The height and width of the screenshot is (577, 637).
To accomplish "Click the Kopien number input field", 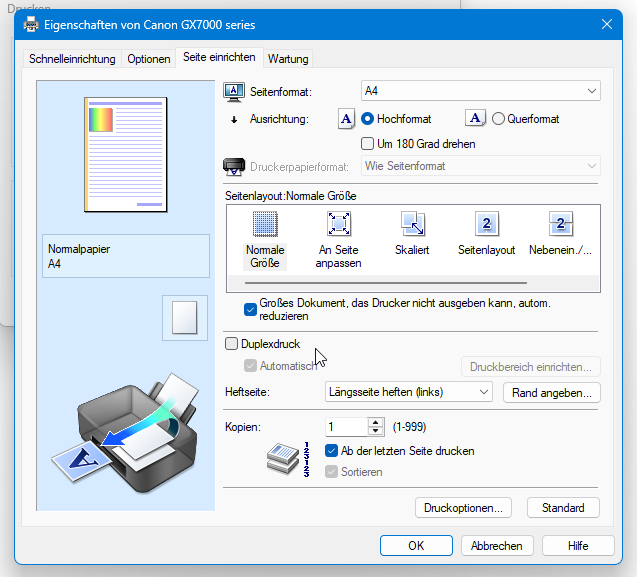I will pos(346,427).
